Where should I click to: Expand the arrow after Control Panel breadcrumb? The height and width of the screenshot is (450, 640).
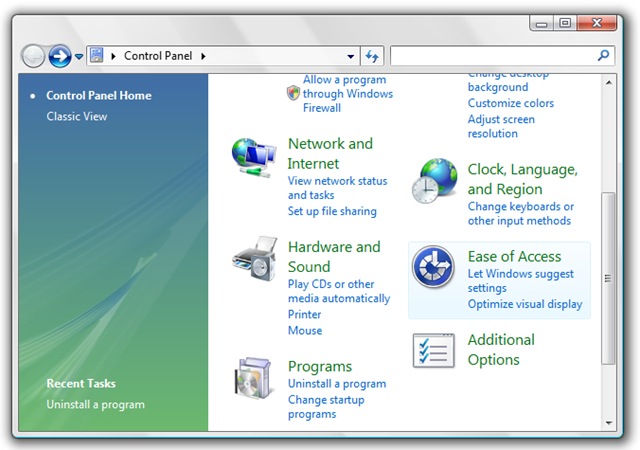pos(203,56)
